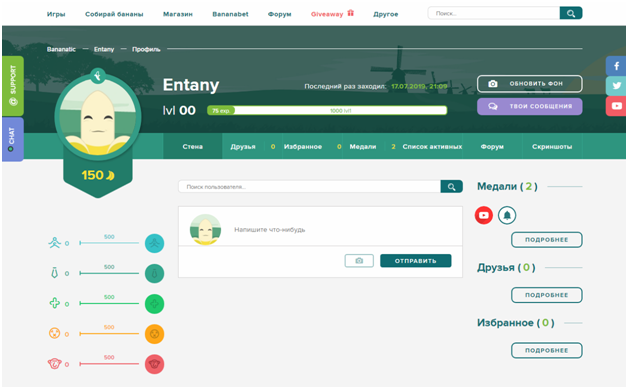Switch to the Друзья profile tab
Screen dimensions: 628x389
click(243, 147)
